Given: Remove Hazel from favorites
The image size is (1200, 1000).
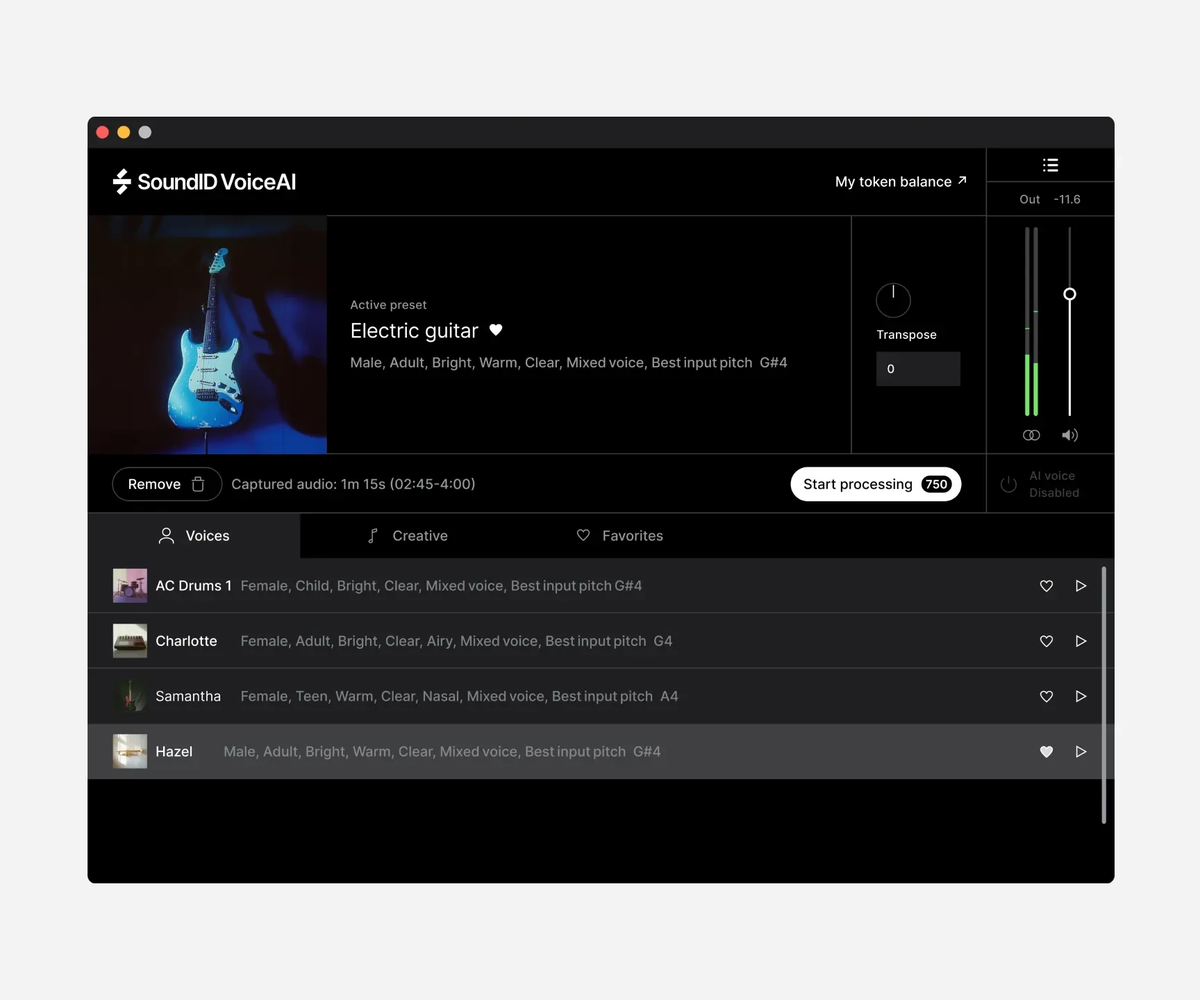Looking at the screenshot, I should pyautogui.click(x=1046, y=752).
